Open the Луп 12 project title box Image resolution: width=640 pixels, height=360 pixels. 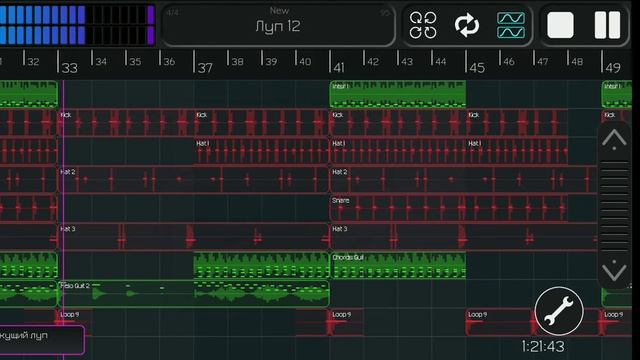pos(278,25)
